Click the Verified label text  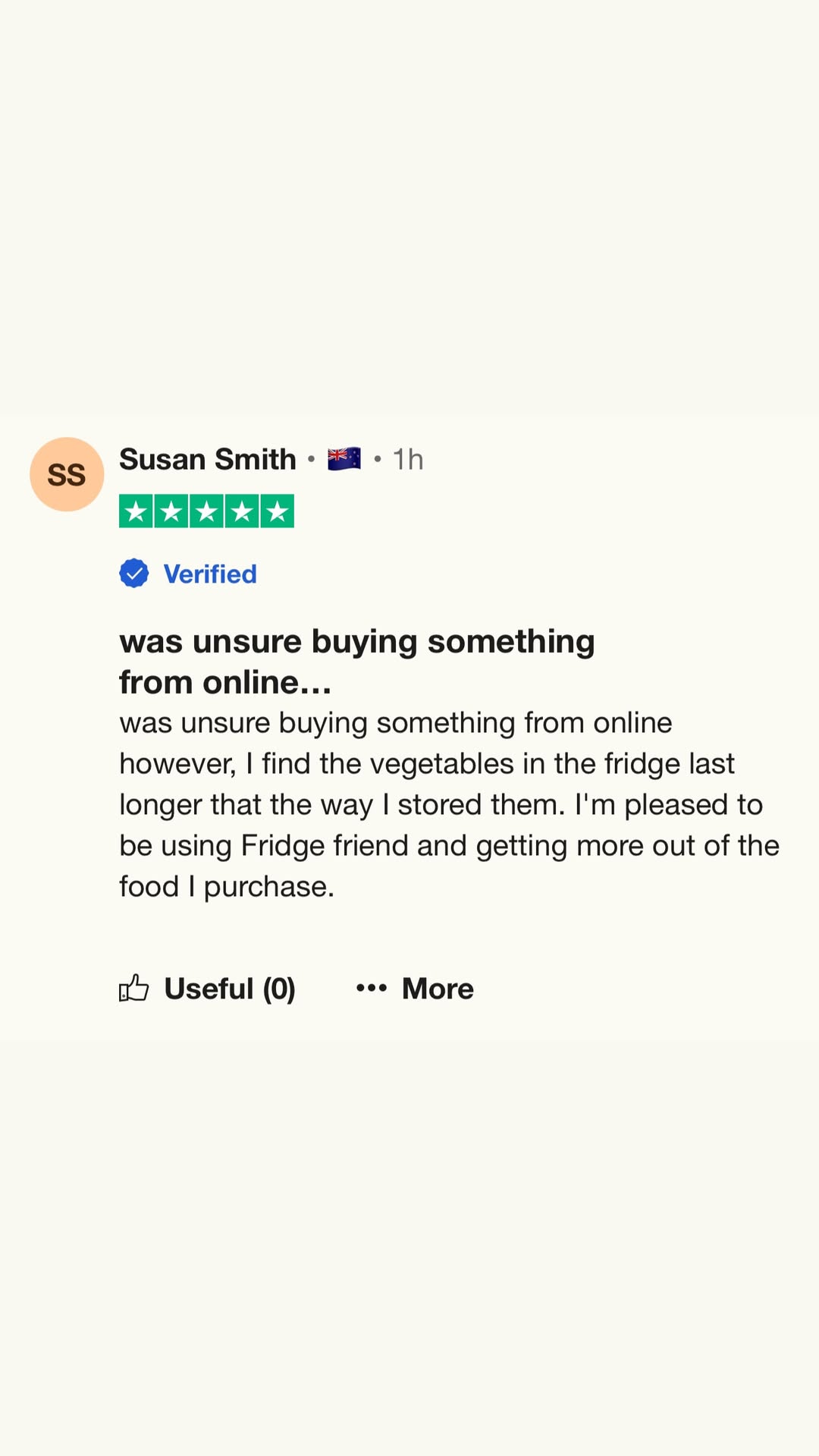[x=210, y=574]
